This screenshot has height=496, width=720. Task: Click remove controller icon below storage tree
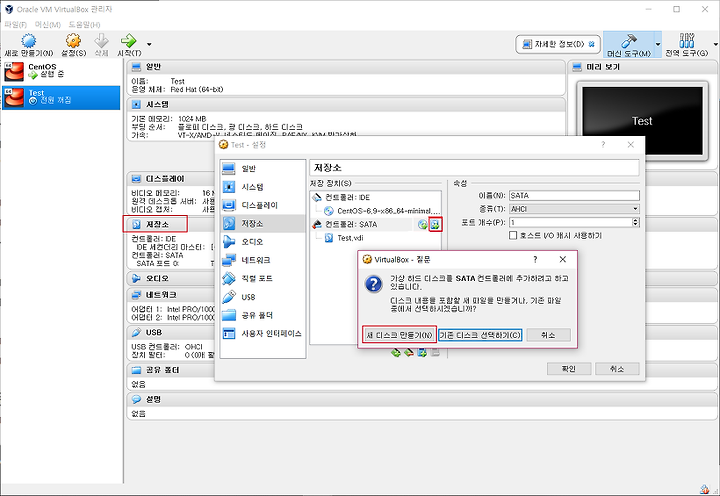click(x=409, y=353)
